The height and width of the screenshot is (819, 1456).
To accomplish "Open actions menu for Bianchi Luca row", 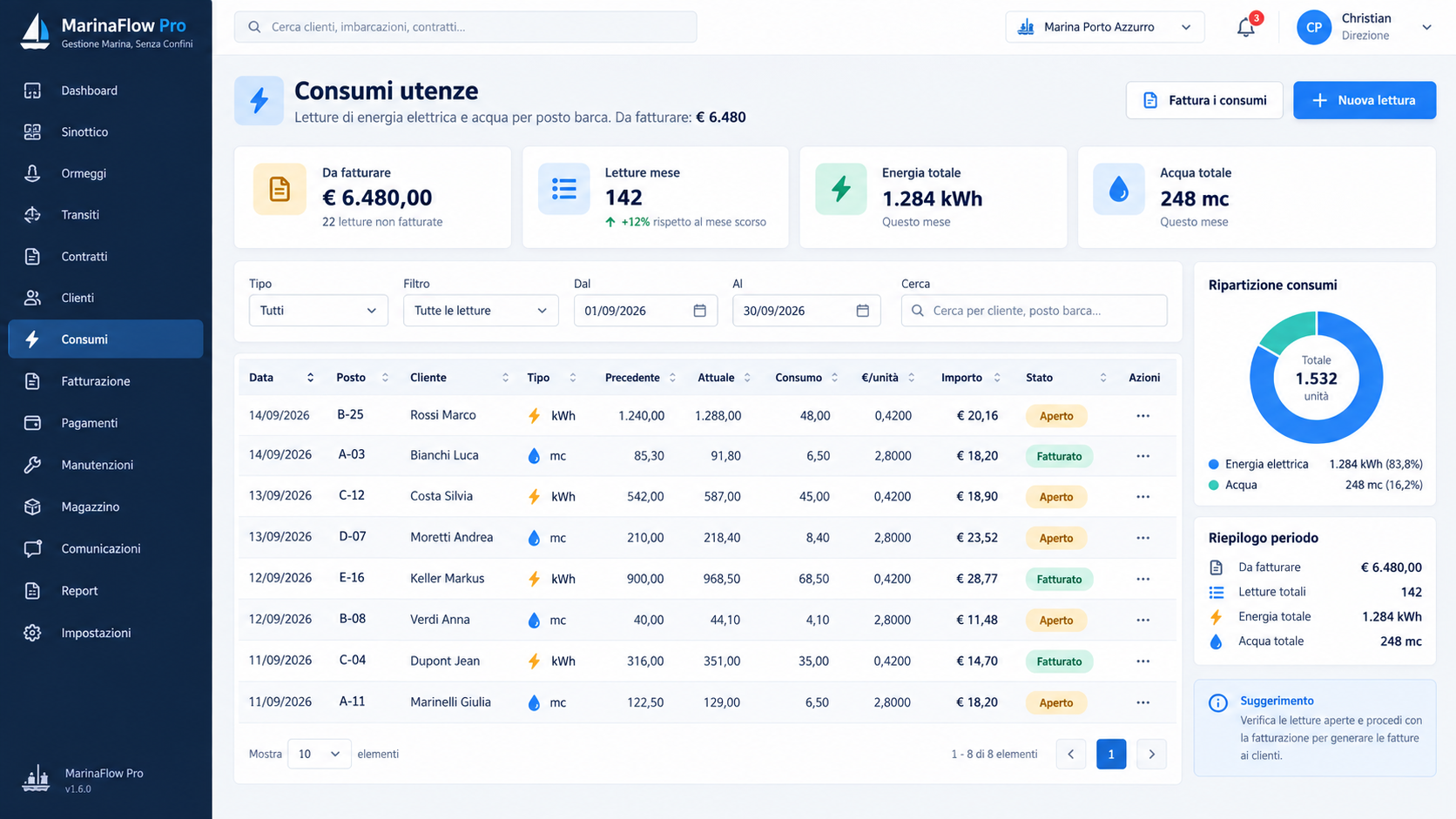I will point(1143,456).
